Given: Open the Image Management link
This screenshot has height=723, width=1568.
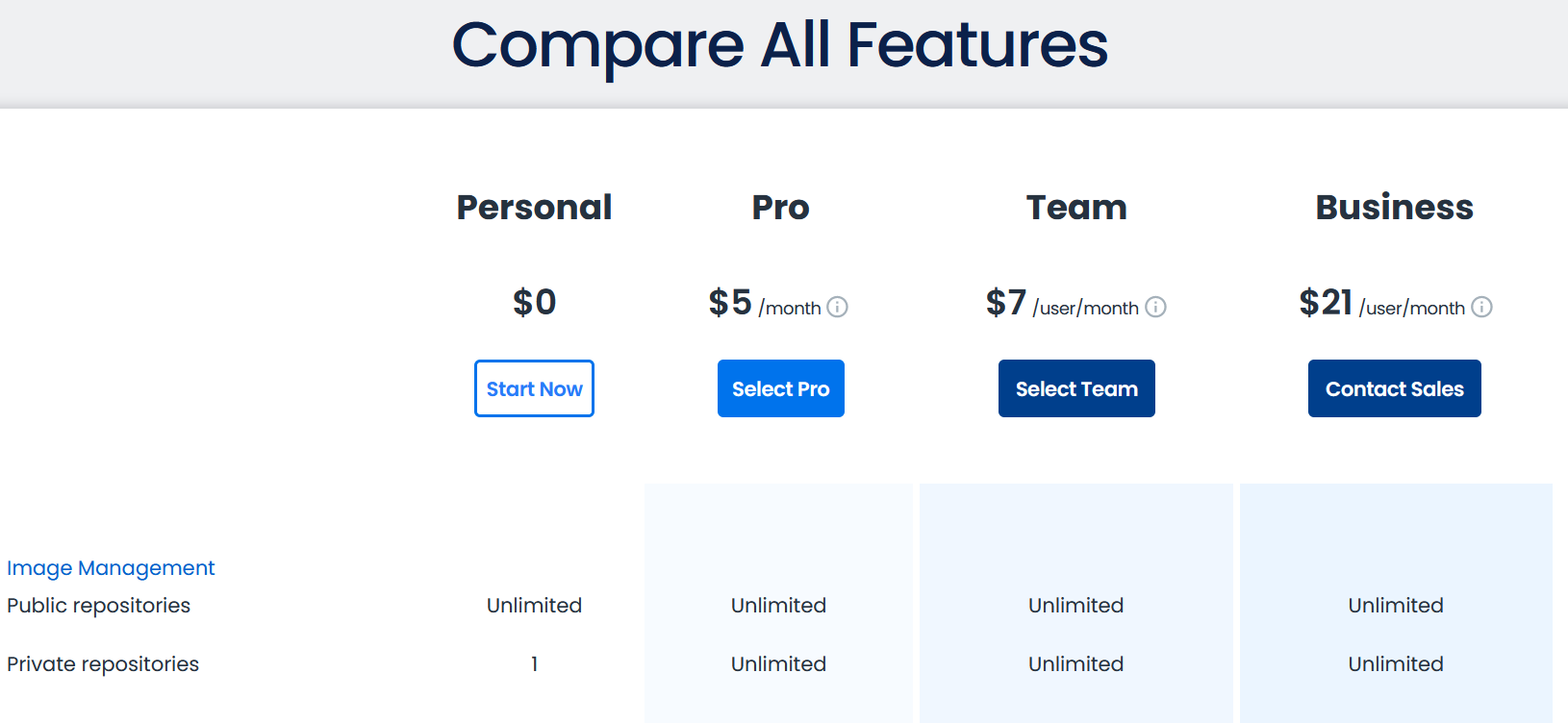Looking at the screenshot, I should (111, 568).
